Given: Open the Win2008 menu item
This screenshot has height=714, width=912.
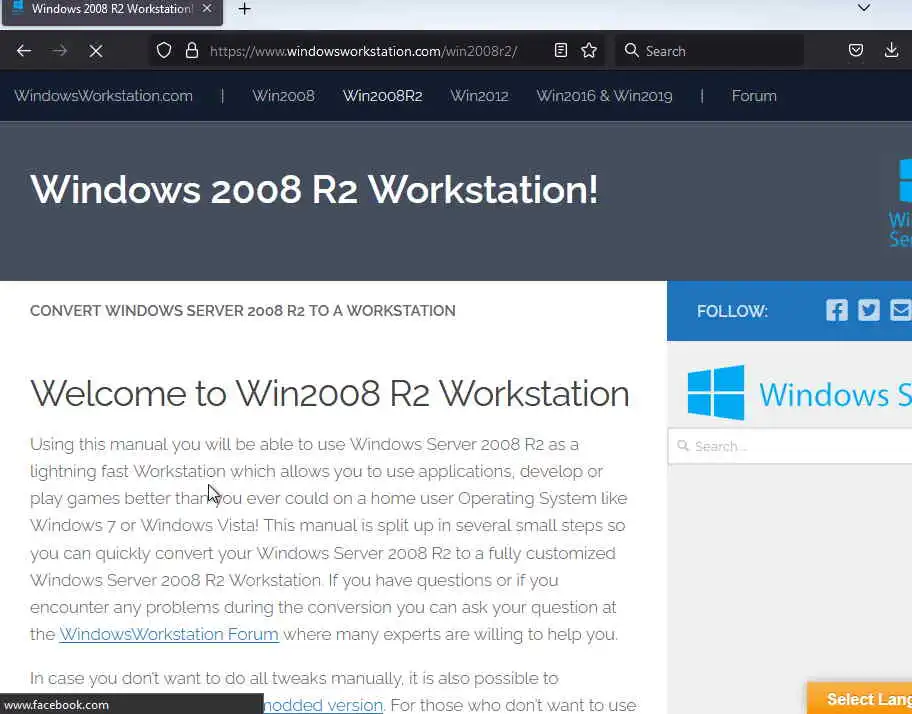Looking at the screenshot, I should pyautogui.click(x=283, y=96).
